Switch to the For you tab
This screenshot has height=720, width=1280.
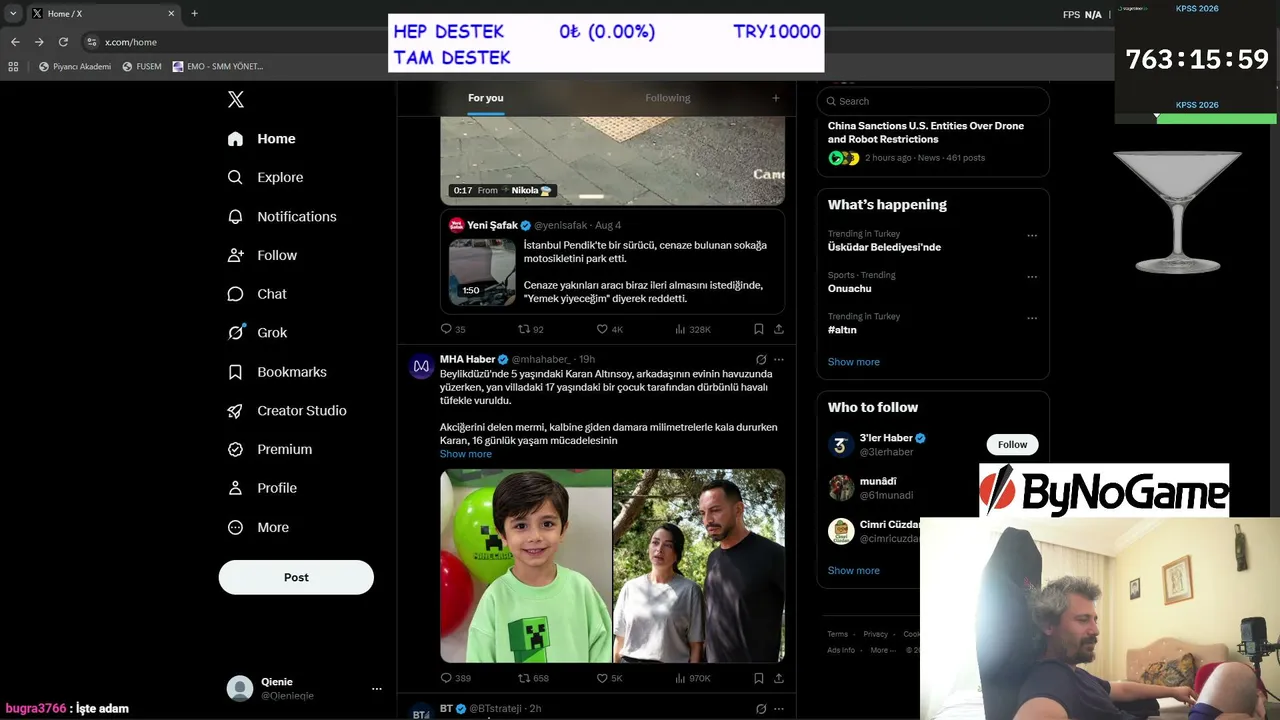pos(486,98)
